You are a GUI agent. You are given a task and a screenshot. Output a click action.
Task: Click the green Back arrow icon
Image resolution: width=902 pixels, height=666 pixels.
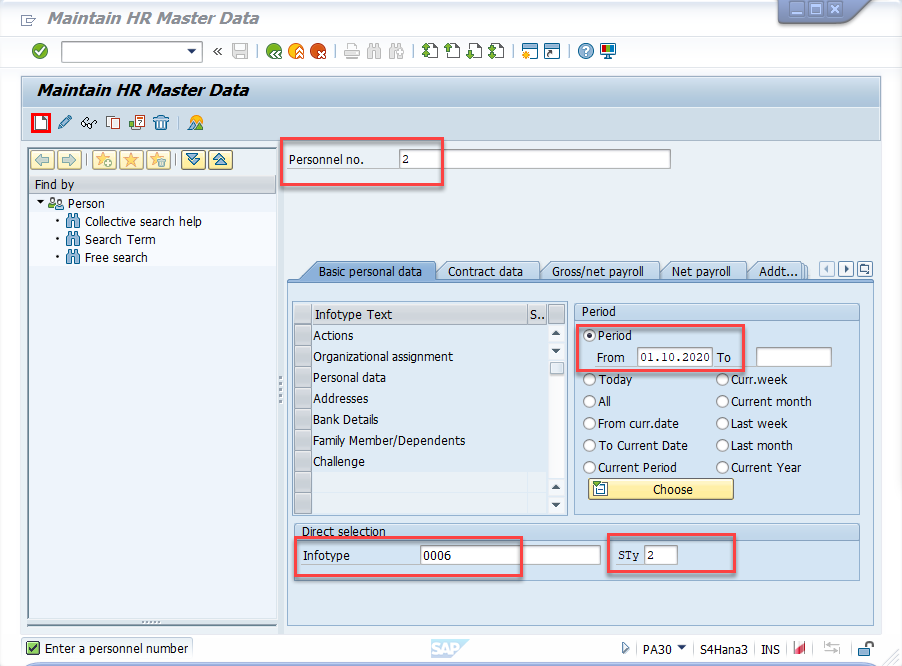click(x=274, y=51)
